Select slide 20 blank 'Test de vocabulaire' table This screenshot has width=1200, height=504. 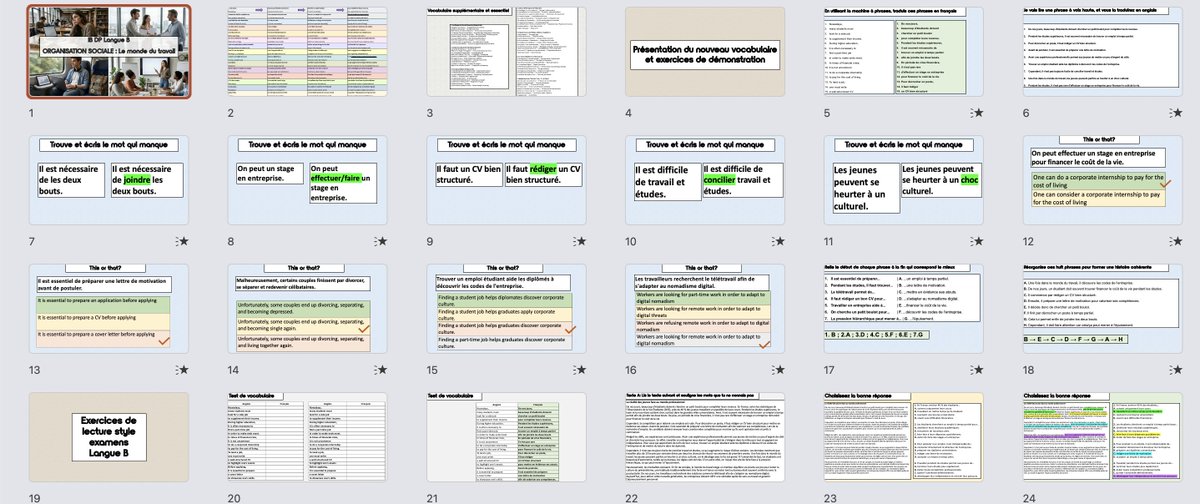[x=307, y=436]
